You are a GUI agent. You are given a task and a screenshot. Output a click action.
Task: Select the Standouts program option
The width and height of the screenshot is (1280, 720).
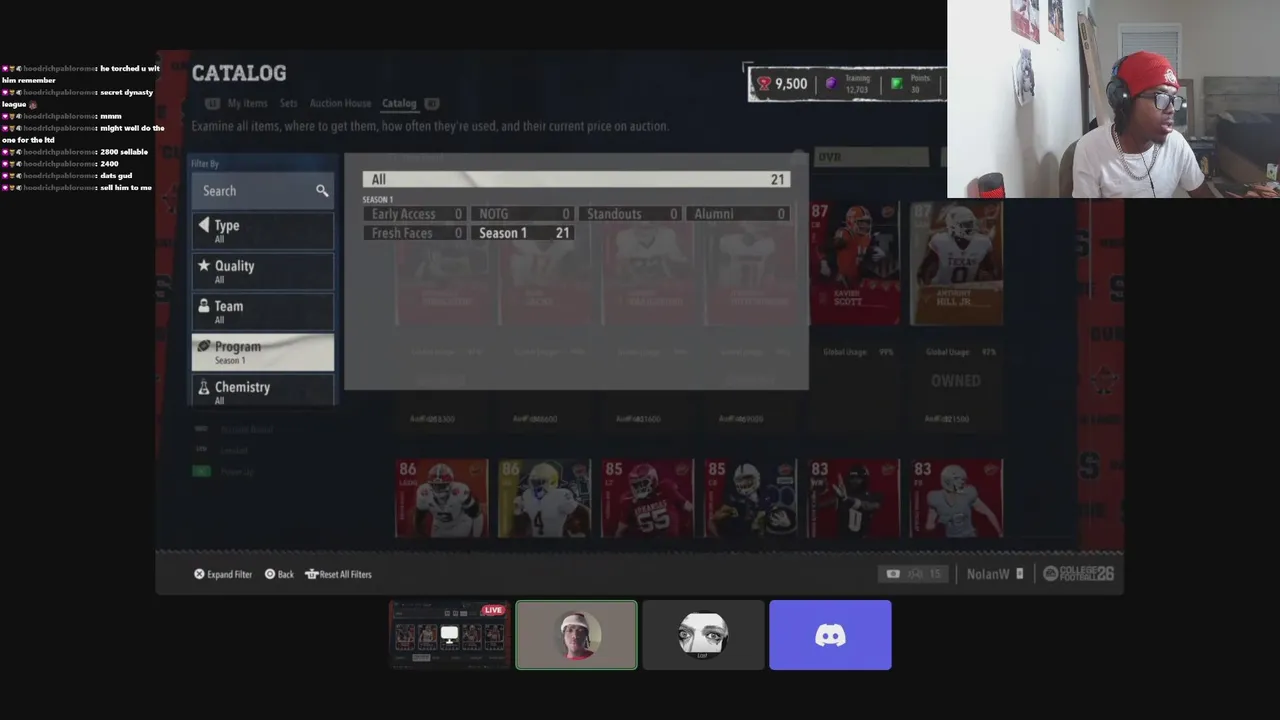(631, 214)
